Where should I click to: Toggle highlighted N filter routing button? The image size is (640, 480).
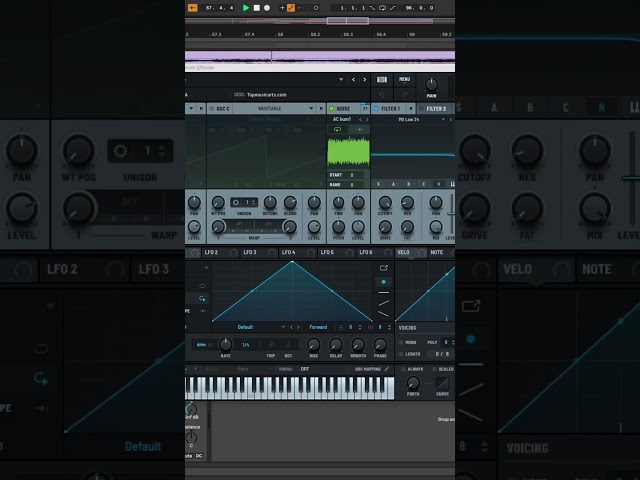tap(439, 184)
